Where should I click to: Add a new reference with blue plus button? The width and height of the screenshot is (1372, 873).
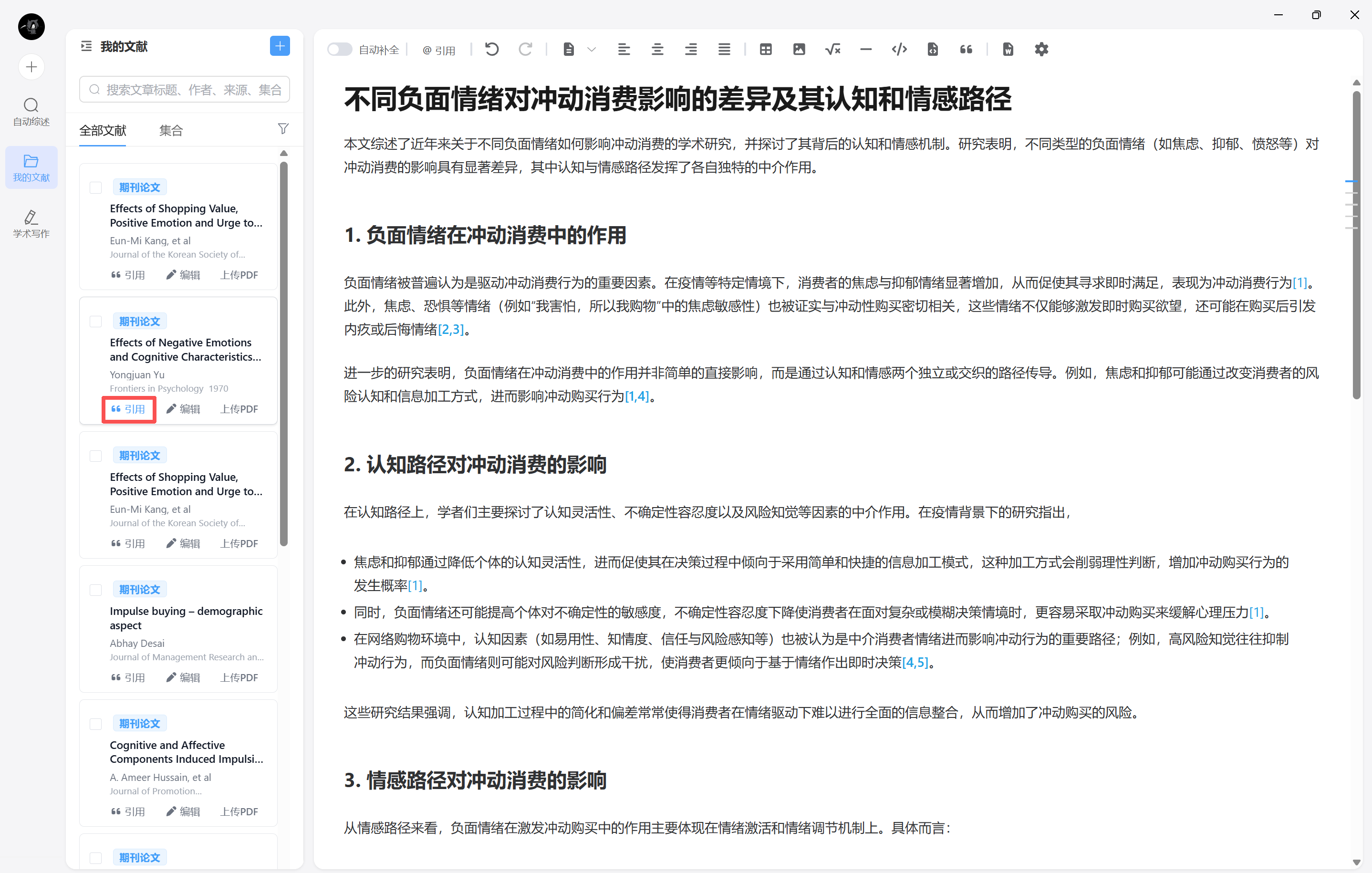279,46
